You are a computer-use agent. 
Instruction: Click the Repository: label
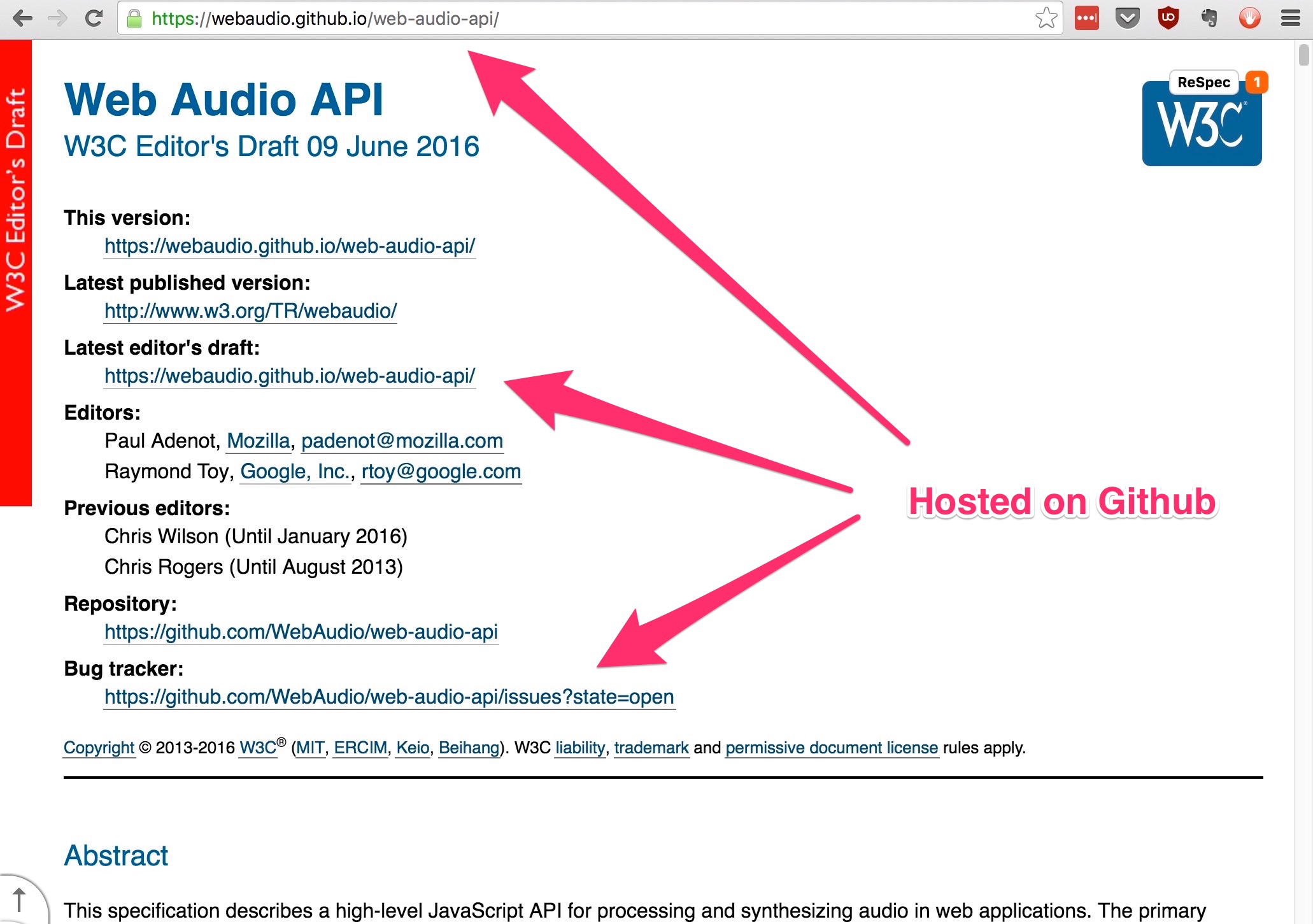120,604
